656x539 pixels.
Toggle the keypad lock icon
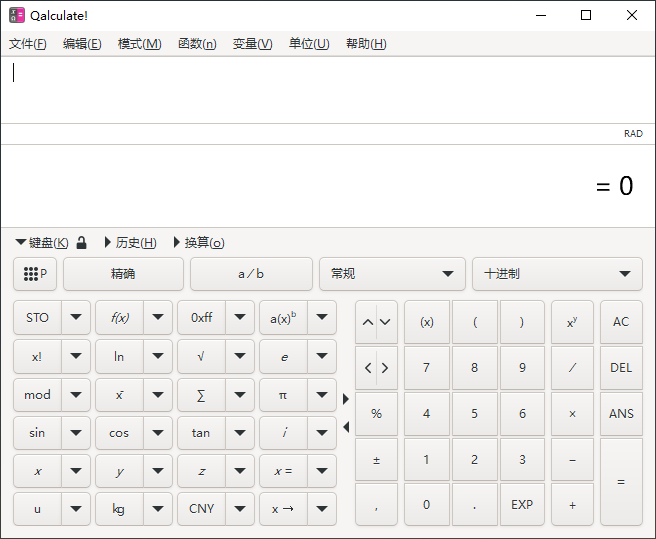(x=82, y=243)
